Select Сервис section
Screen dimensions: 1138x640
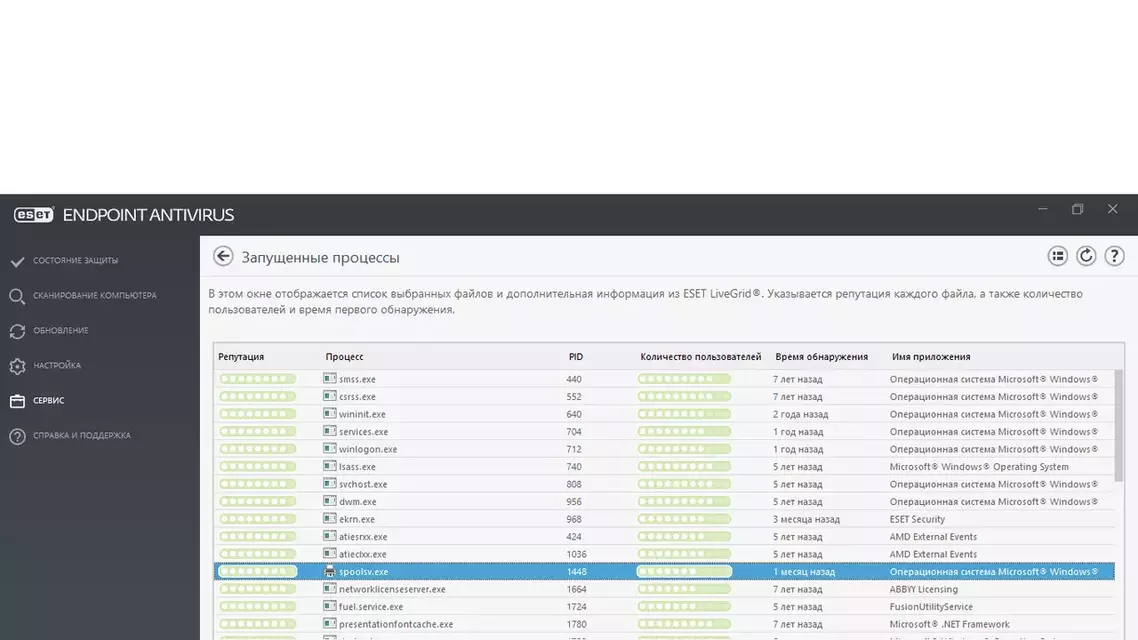pyautogui.click(x=49, y=400)
